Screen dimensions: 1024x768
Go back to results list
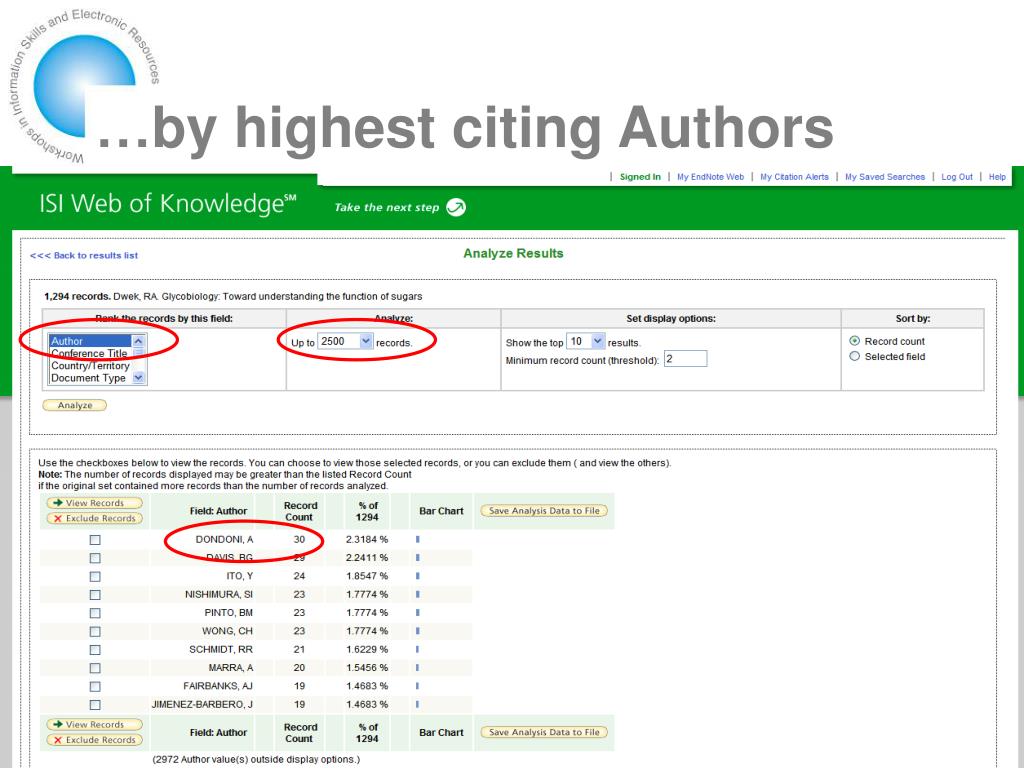(x=84, y=255)
